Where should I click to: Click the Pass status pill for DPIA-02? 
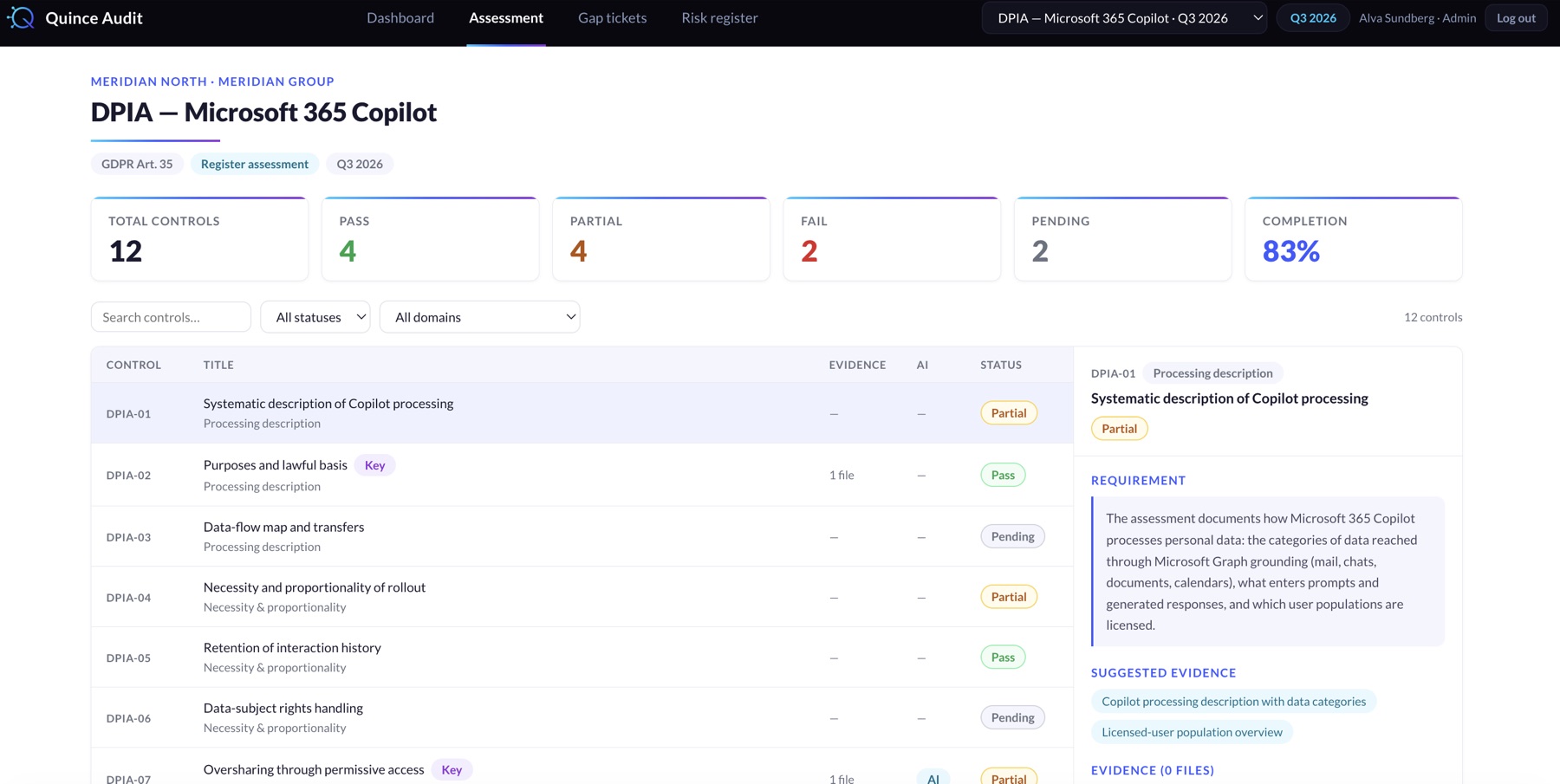coord(1003,475)
